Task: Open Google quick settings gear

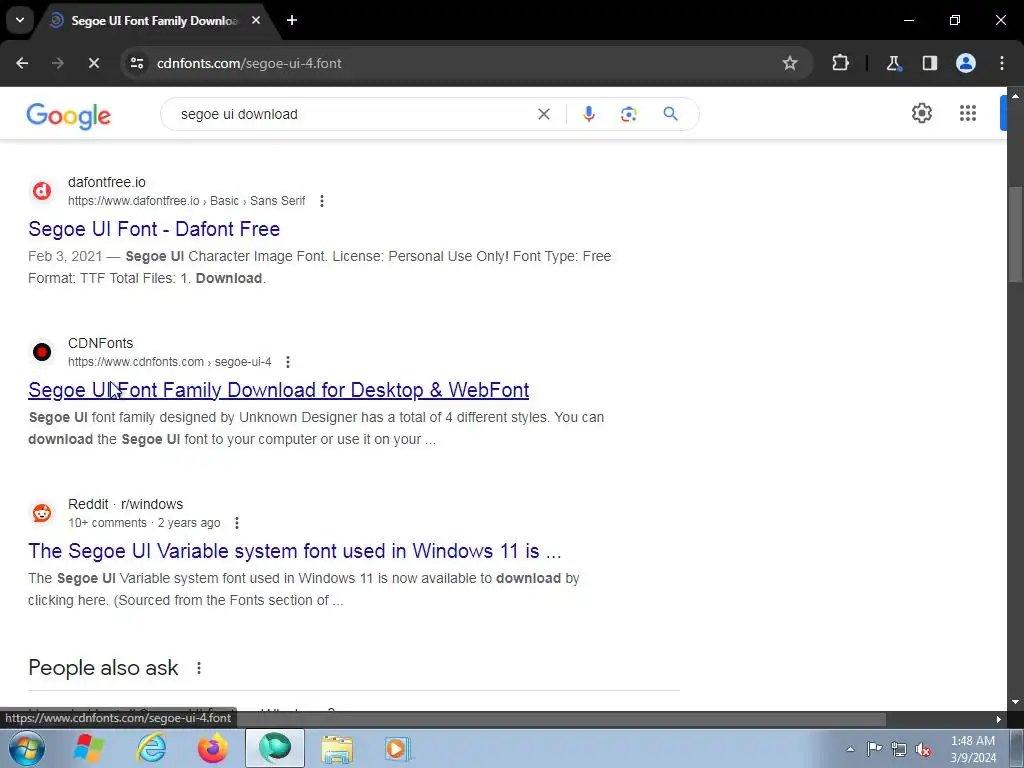Action: [x=921, y=113]
